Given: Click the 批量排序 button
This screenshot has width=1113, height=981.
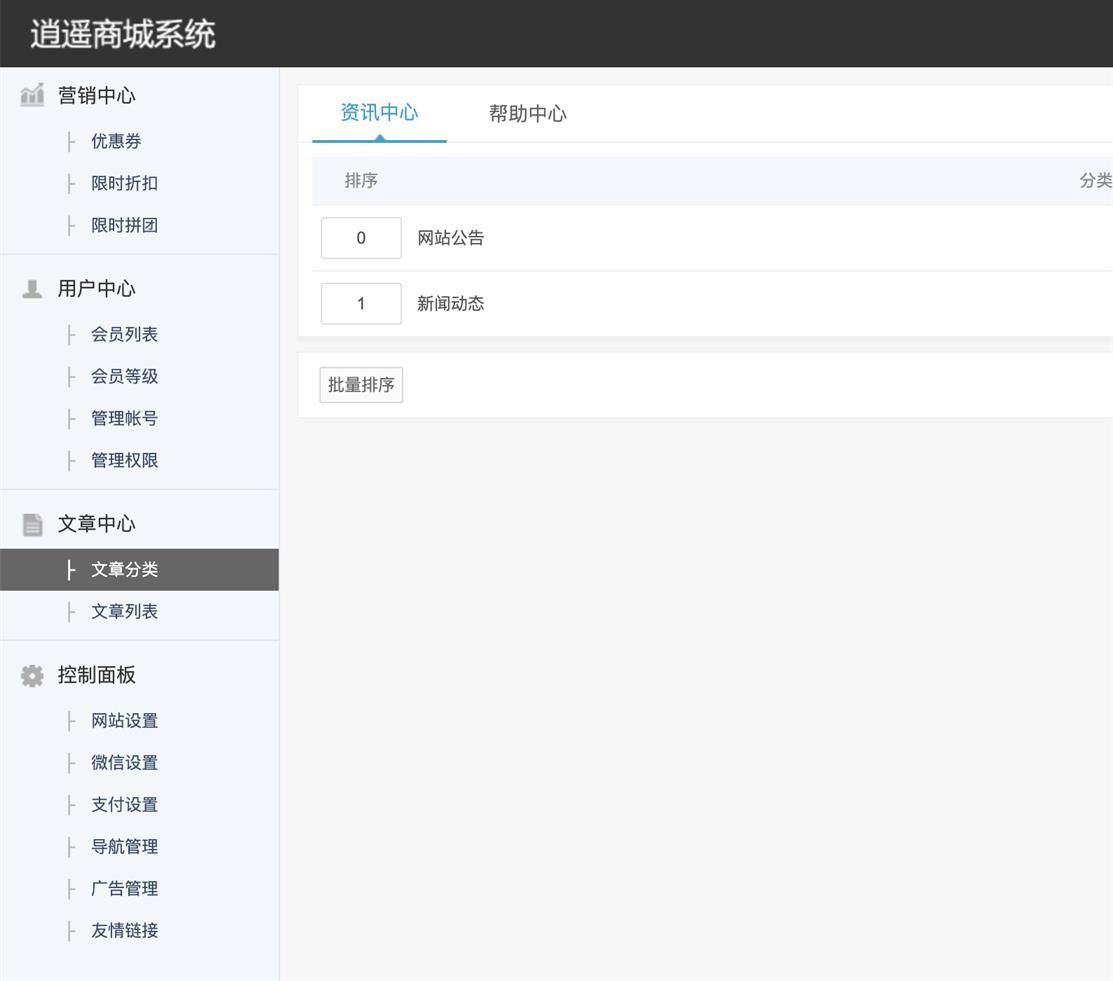Looking at the screenshot, I should click(361, 385).
